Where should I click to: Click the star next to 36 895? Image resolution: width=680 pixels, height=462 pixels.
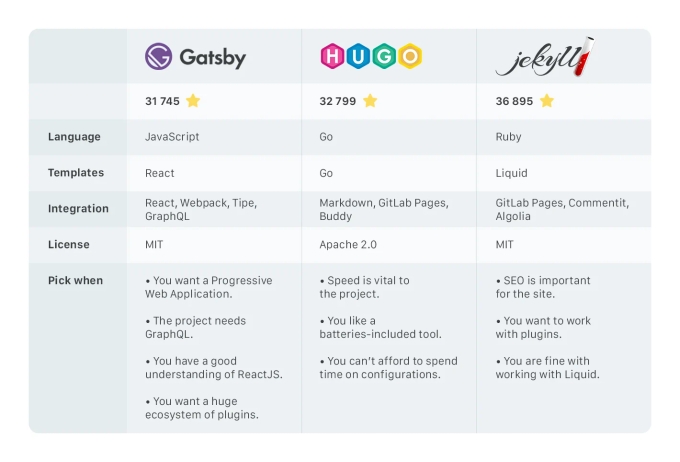(x=547, y=101)
